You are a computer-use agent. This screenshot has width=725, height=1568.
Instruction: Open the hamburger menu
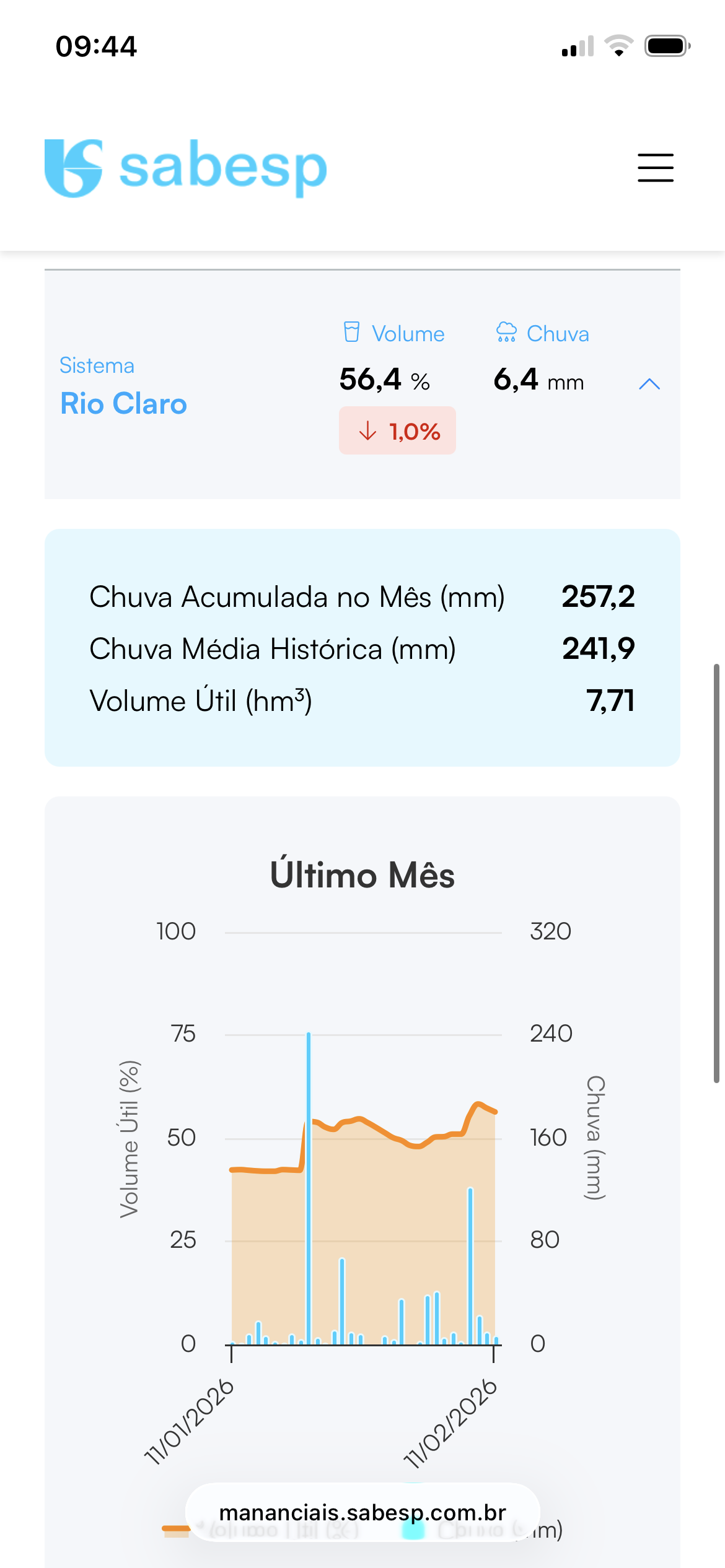click(x=656, y=168)
